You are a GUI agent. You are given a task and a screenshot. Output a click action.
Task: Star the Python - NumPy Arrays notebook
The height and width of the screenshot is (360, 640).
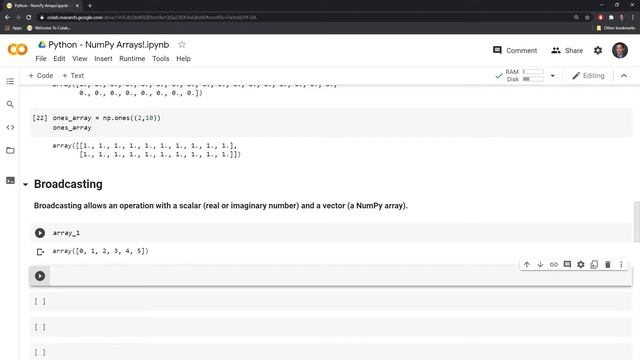[x=182, y=44]
